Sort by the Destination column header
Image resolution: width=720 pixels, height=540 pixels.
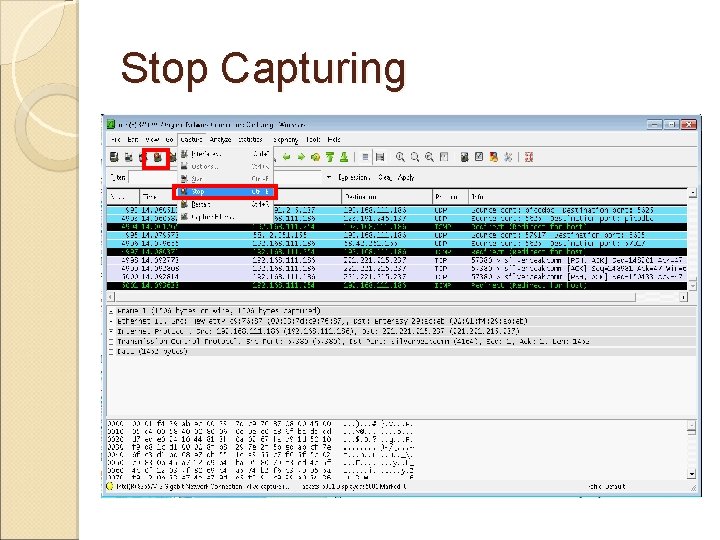coord(387,197)
